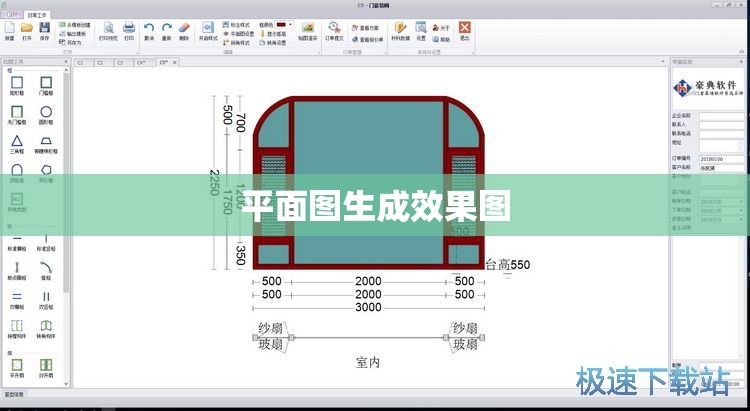
Task: Switch to document tab C2
Action: 100,63
